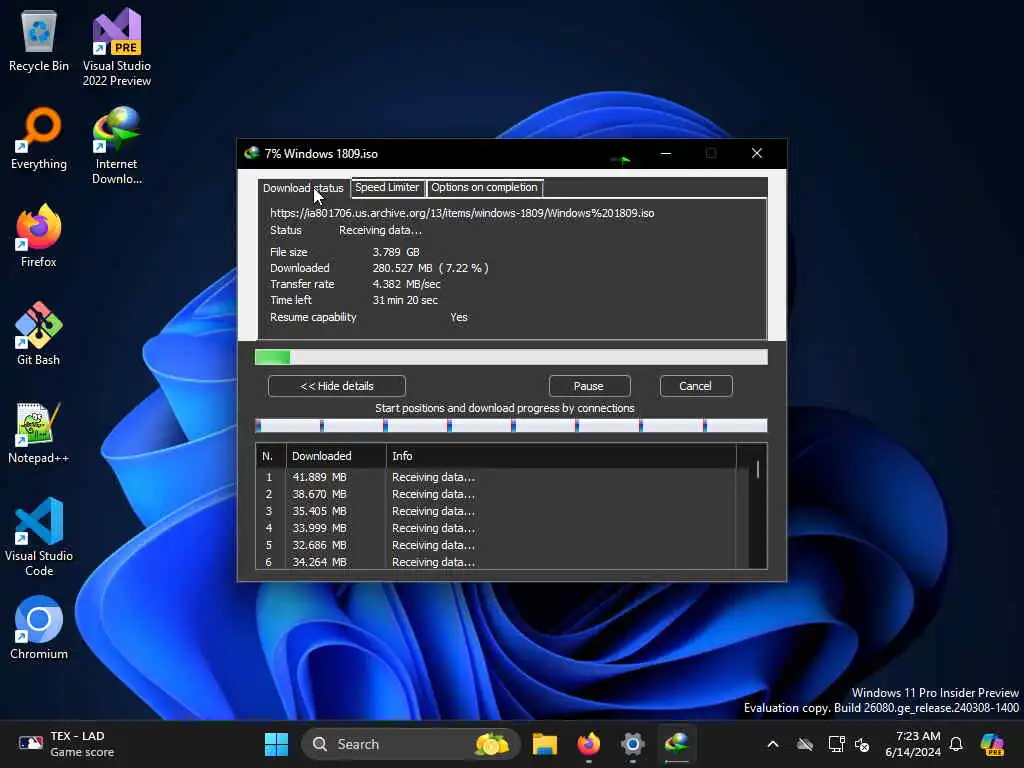
Task: Click the muted volume tray icon
Action: 862,744
